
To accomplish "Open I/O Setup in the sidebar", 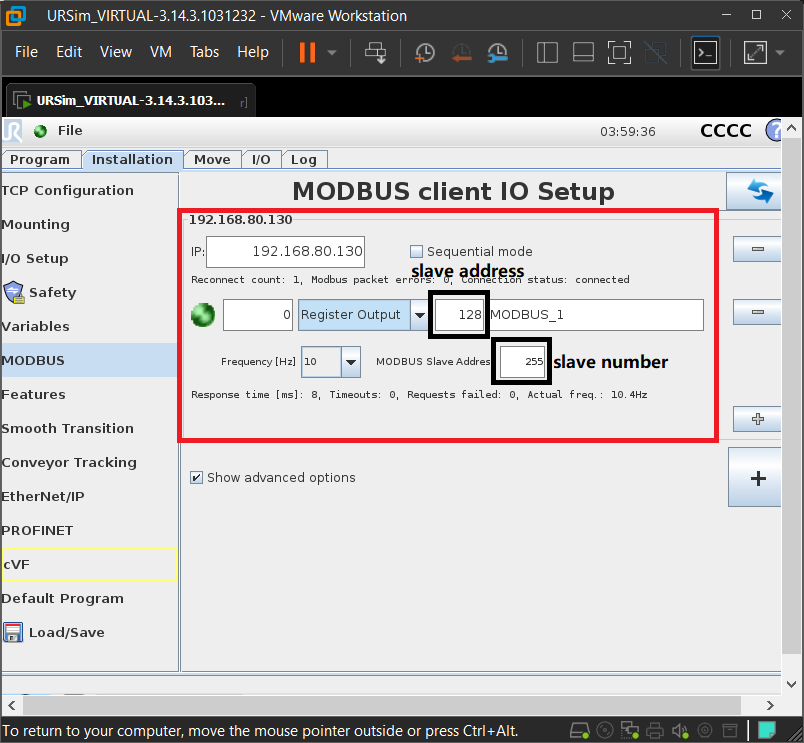I will [x=89, y=258].
